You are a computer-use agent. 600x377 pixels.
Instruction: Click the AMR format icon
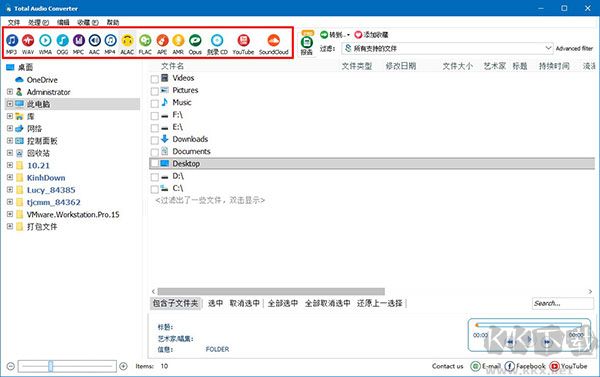coord(178,44)
